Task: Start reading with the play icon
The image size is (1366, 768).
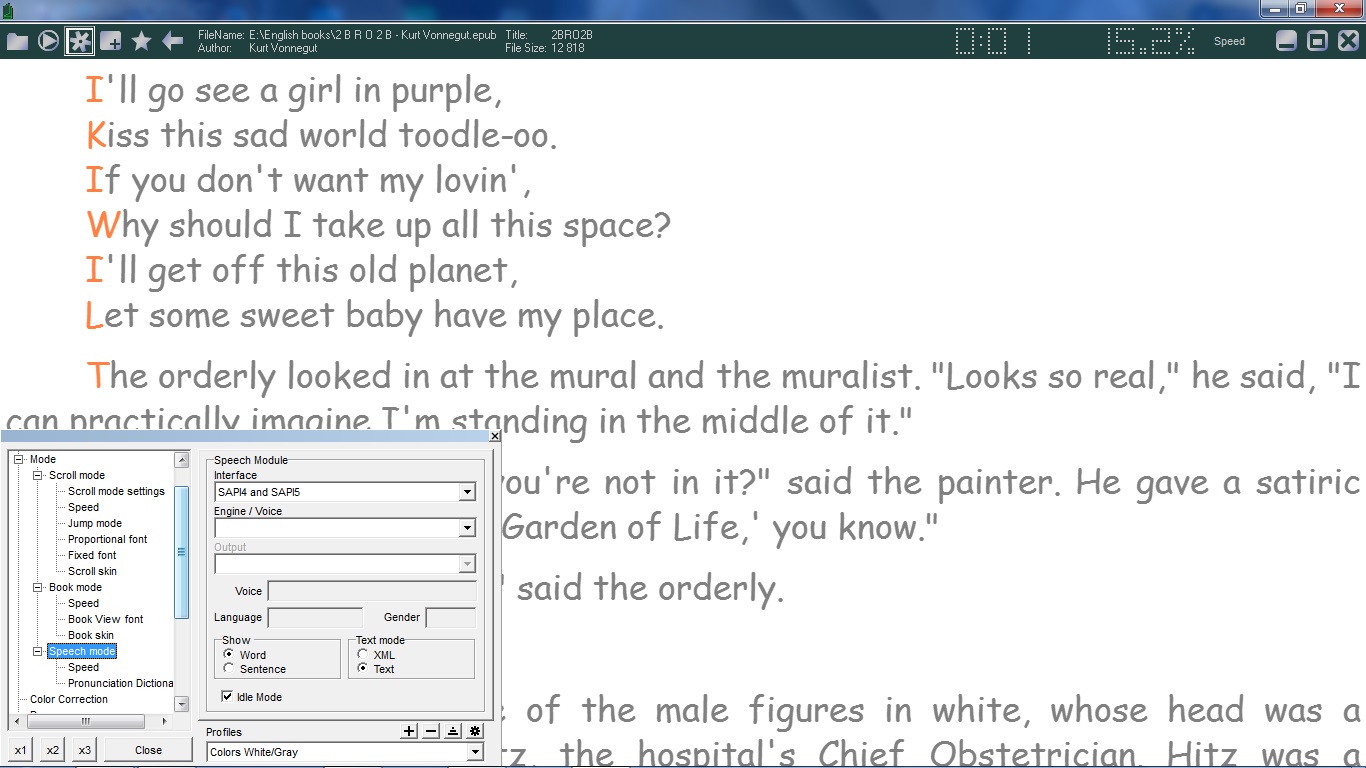Action: coord(48,41)
